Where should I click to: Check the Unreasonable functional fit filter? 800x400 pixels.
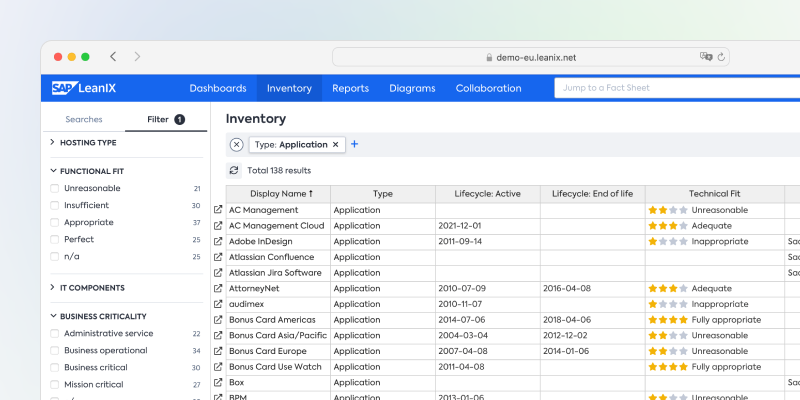pyautogui.click(x=55, y=188)
